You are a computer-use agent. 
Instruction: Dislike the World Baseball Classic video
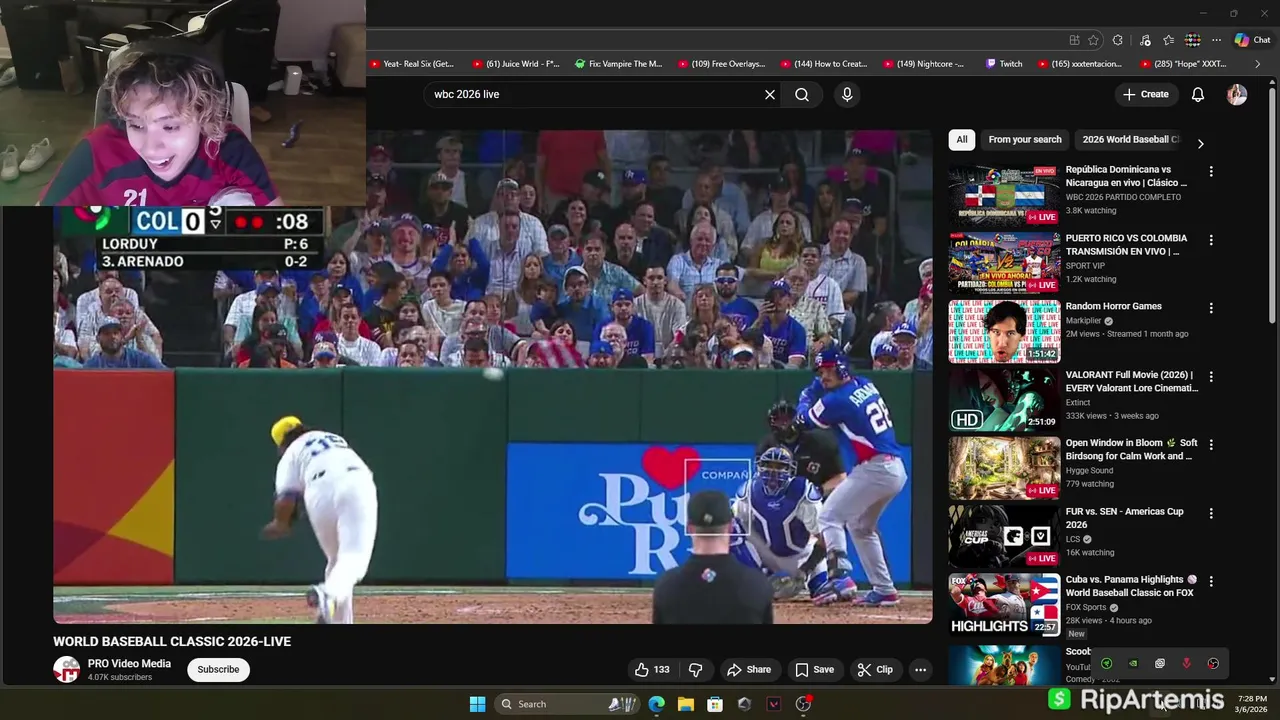[696, 669]
